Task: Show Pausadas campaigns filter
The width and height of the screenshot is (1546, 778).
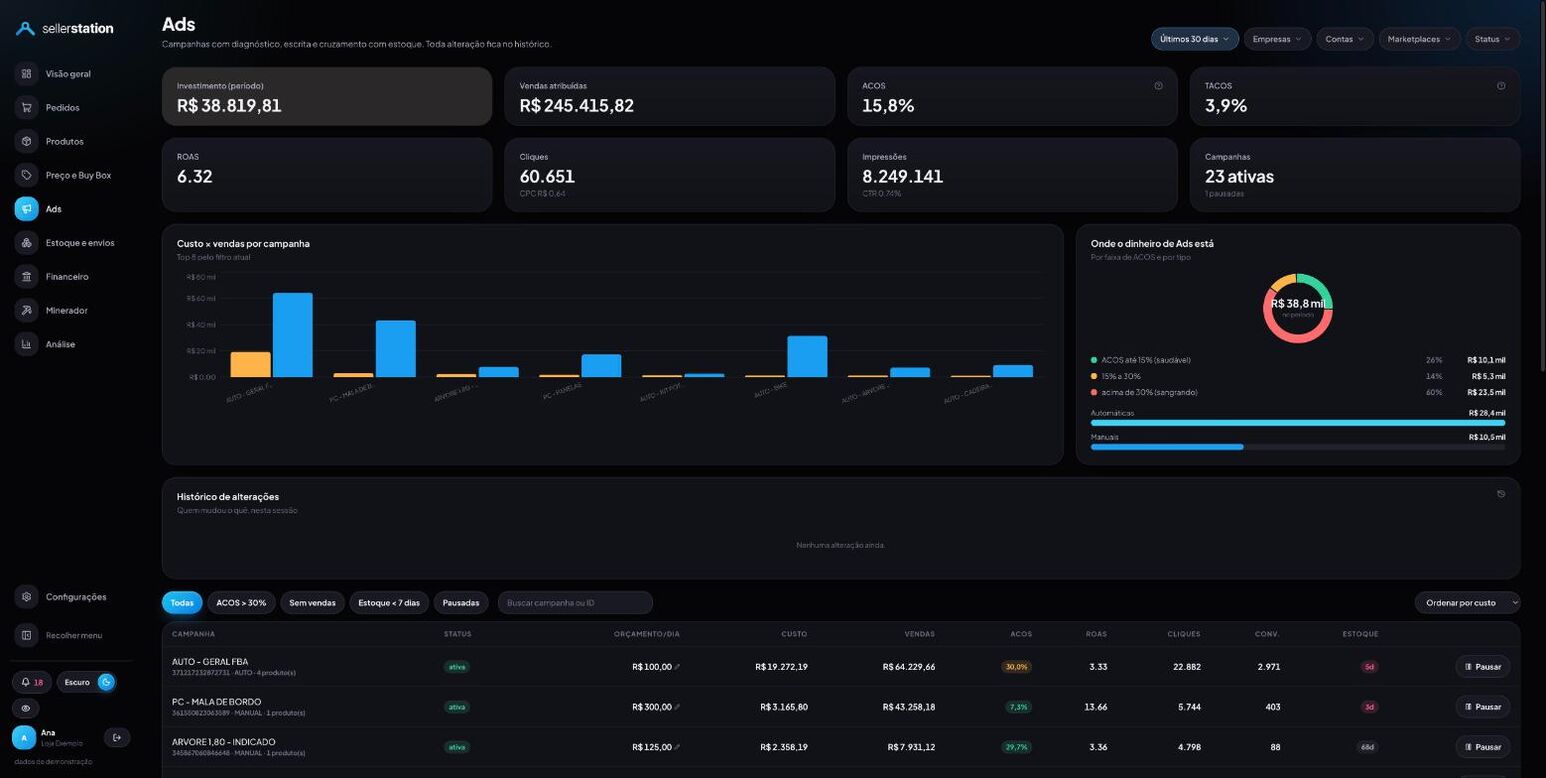Action: [x=461, y=603]
